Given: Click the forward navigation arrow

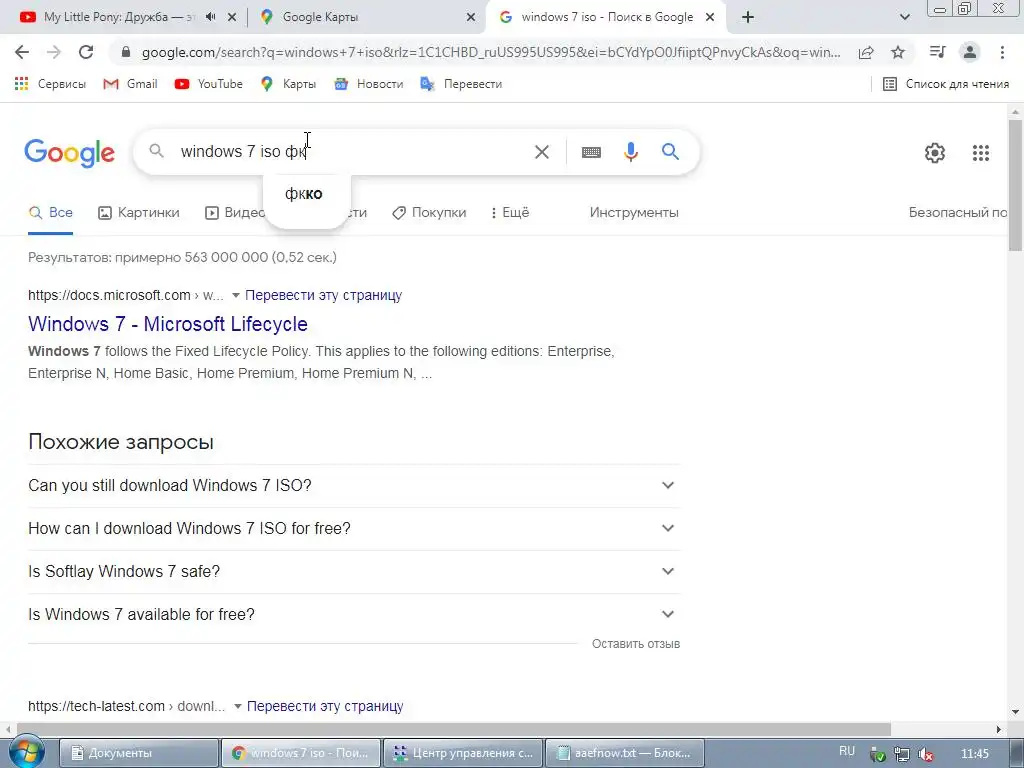Looking at the screenshot, I should (x=54, y=52).
